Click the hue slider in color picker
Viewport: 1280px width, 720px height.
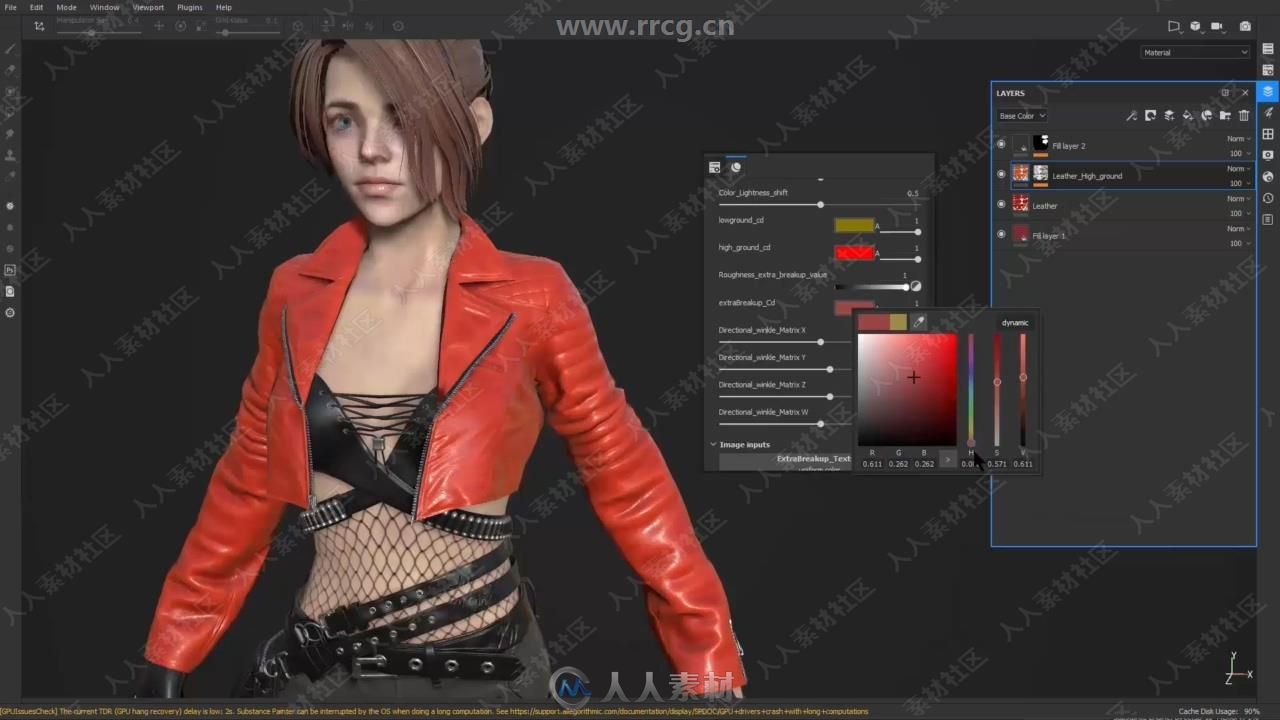(x=971, y=390)
